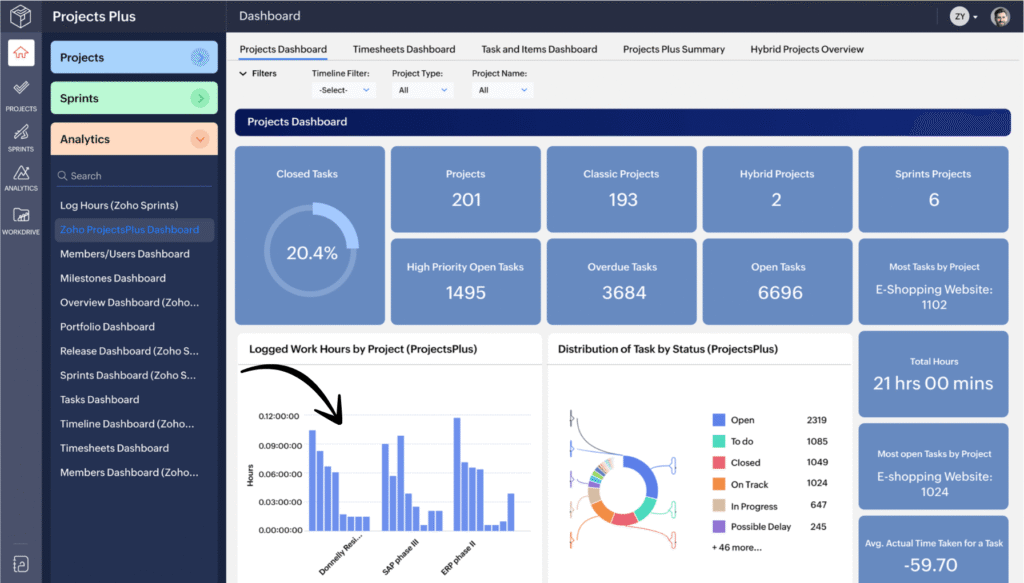Screen dimensions: 1024x583
Task: Click the Projects Plus cube logo
Action: click(21, 16)
